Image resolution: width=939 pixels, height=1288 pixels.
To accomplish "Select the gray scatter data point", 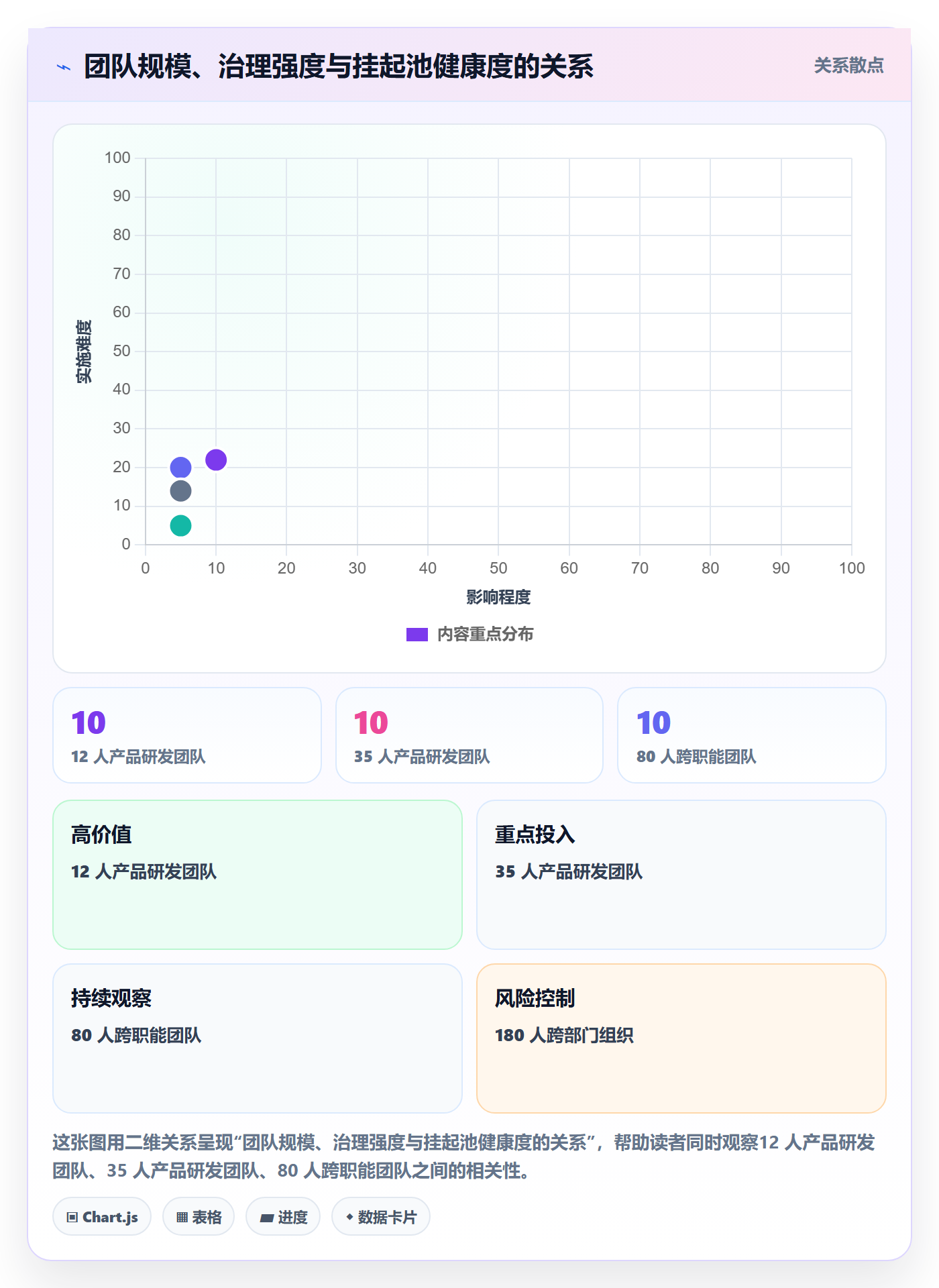I will click(180, 491).
